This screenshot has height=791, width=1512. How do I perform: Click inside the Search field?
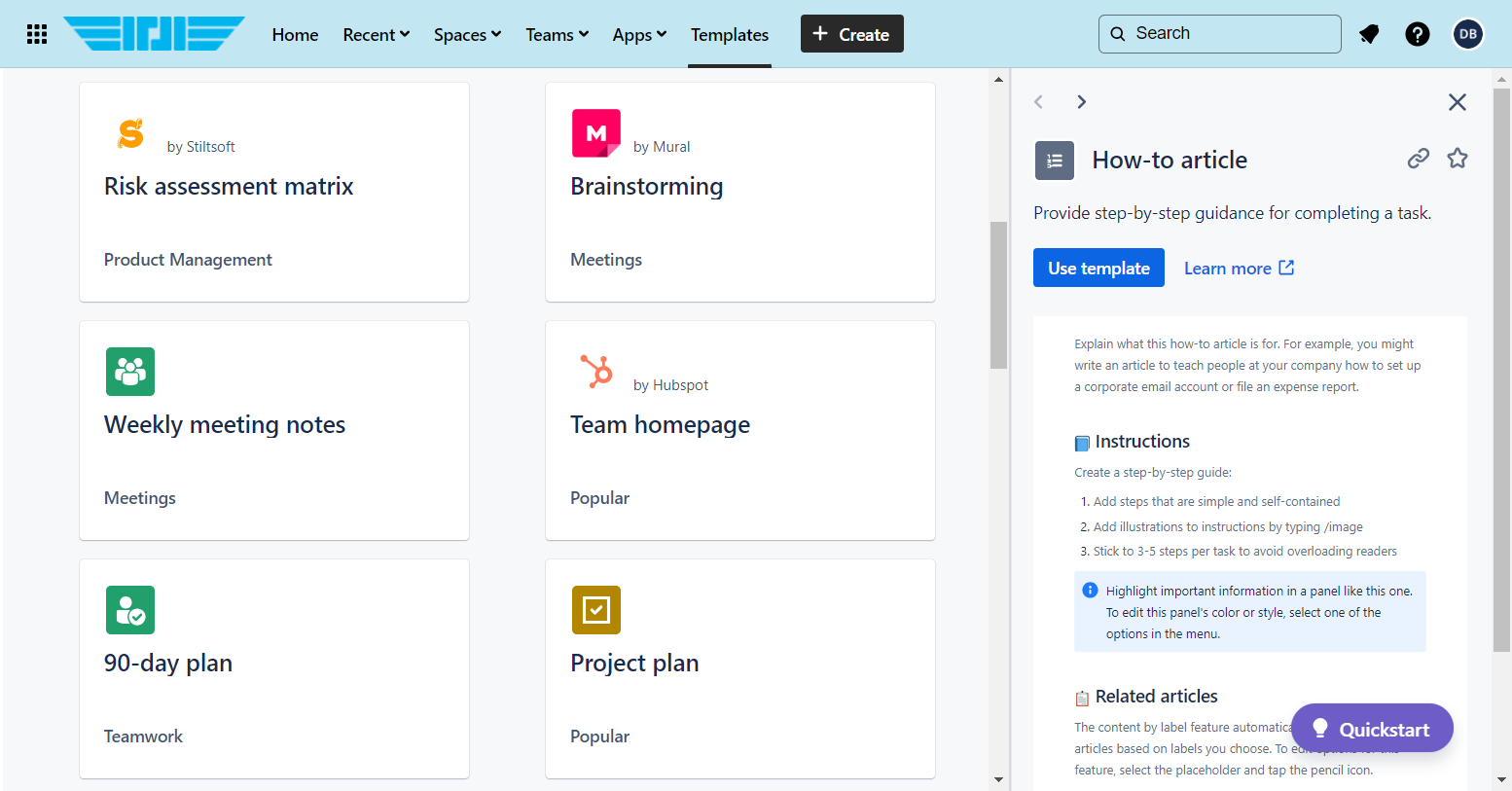point(1219,33)
